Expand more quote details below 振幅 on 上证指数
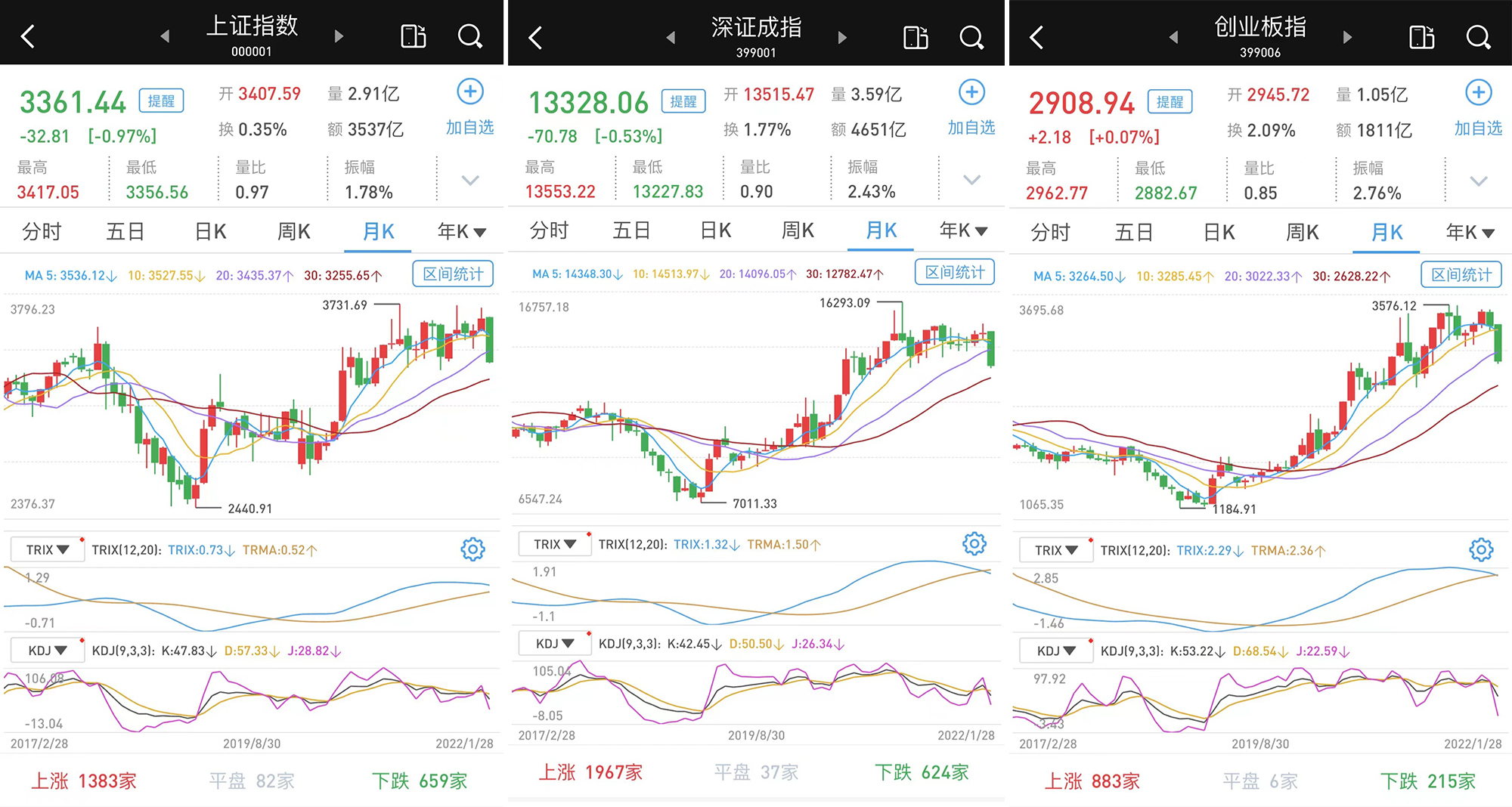Image resolution: width=1512 pixels, height=807 pixels. [470, 181]
